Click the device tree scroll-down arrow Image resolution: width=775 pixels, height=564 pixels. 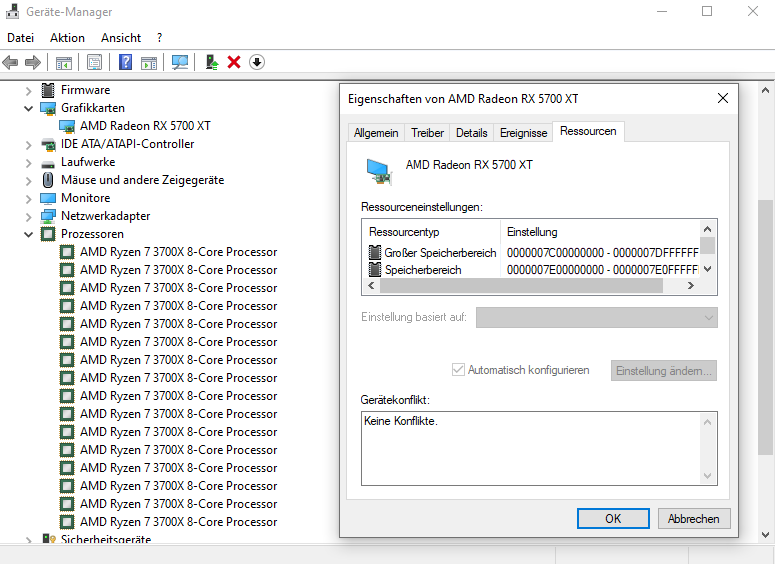coord(765,535)
